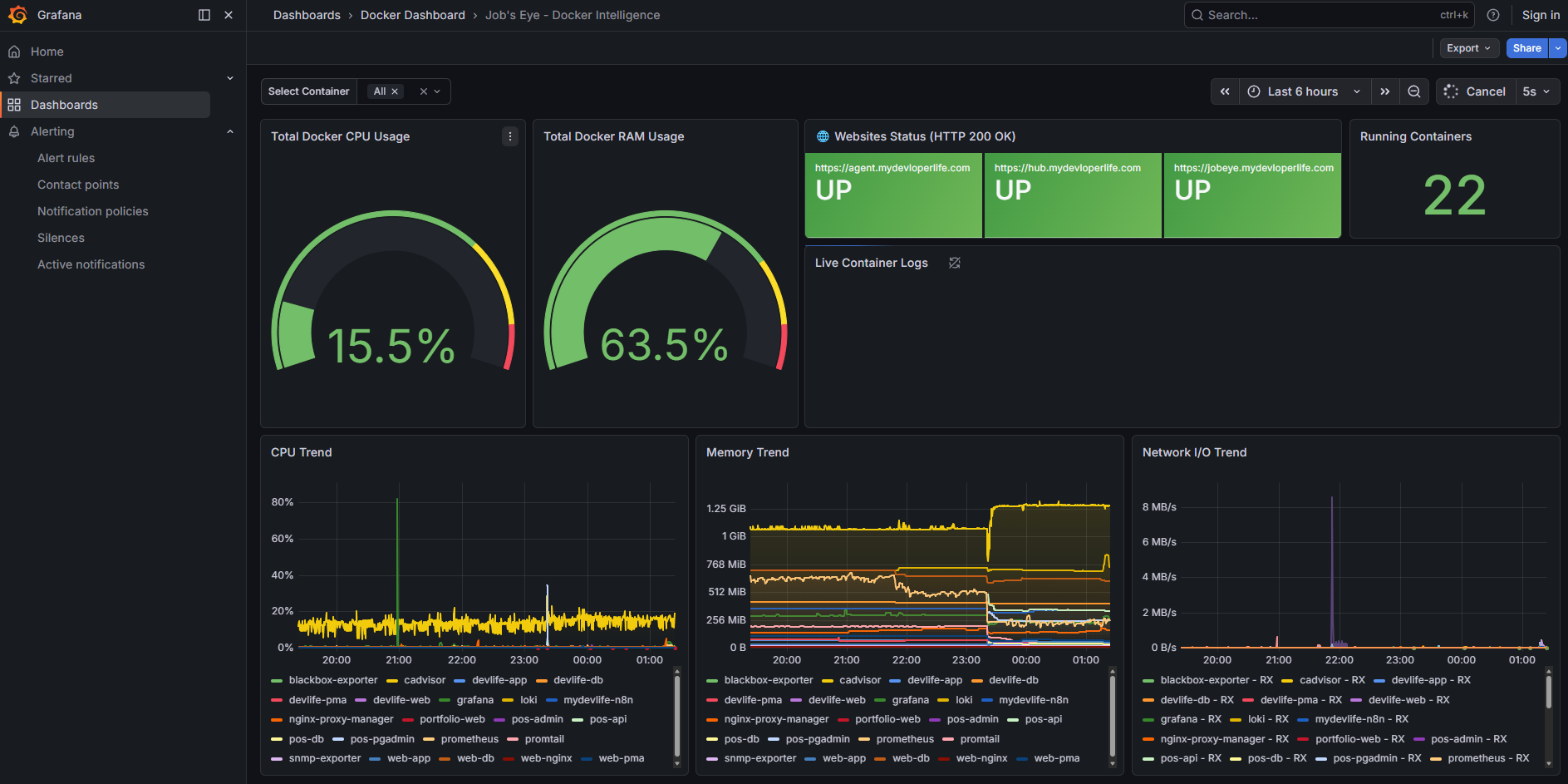Zoom out time range magnifier icon
The image size is (1568, 784).
(1414, 91)
